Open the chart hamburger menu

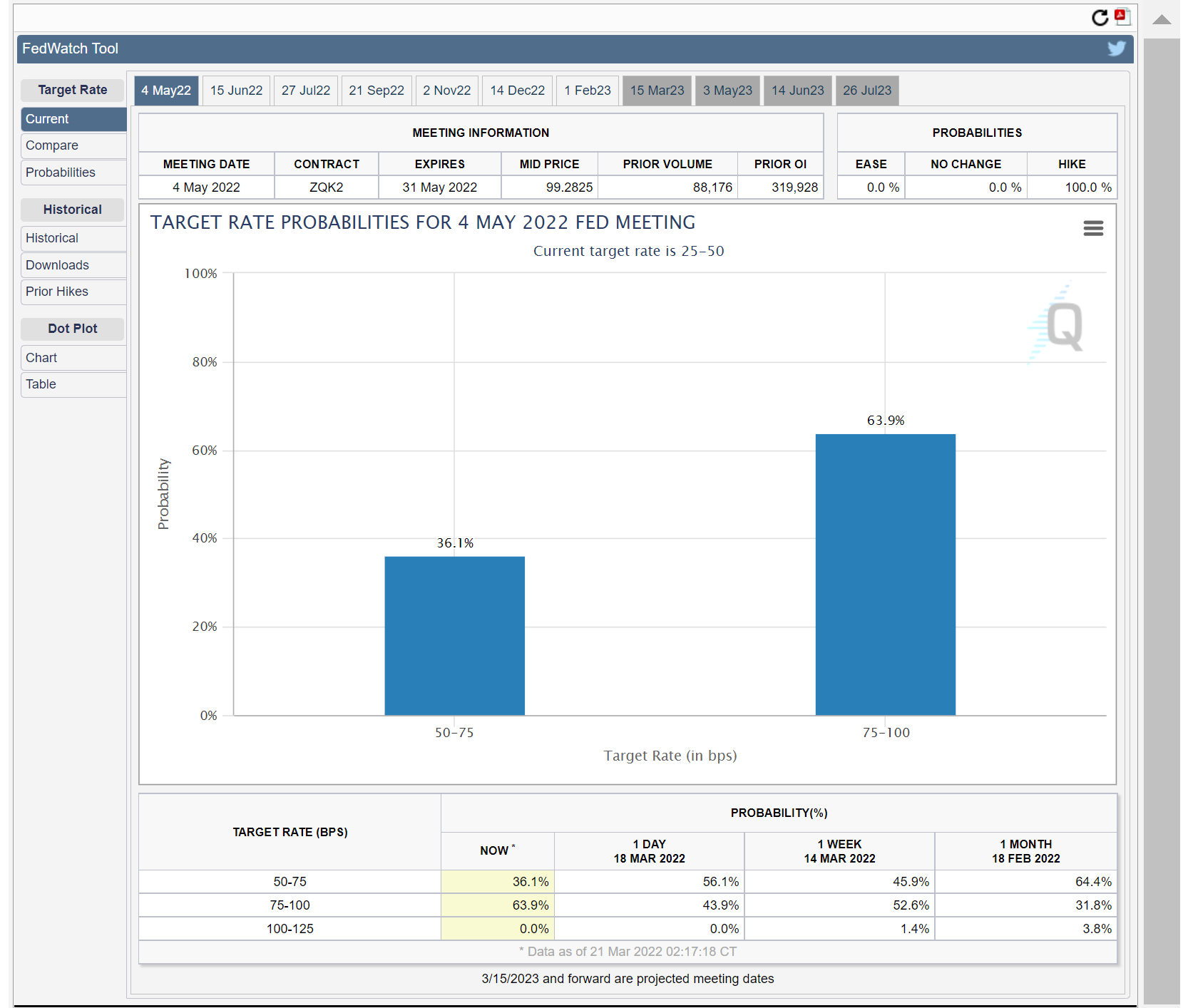[1092, 228]
